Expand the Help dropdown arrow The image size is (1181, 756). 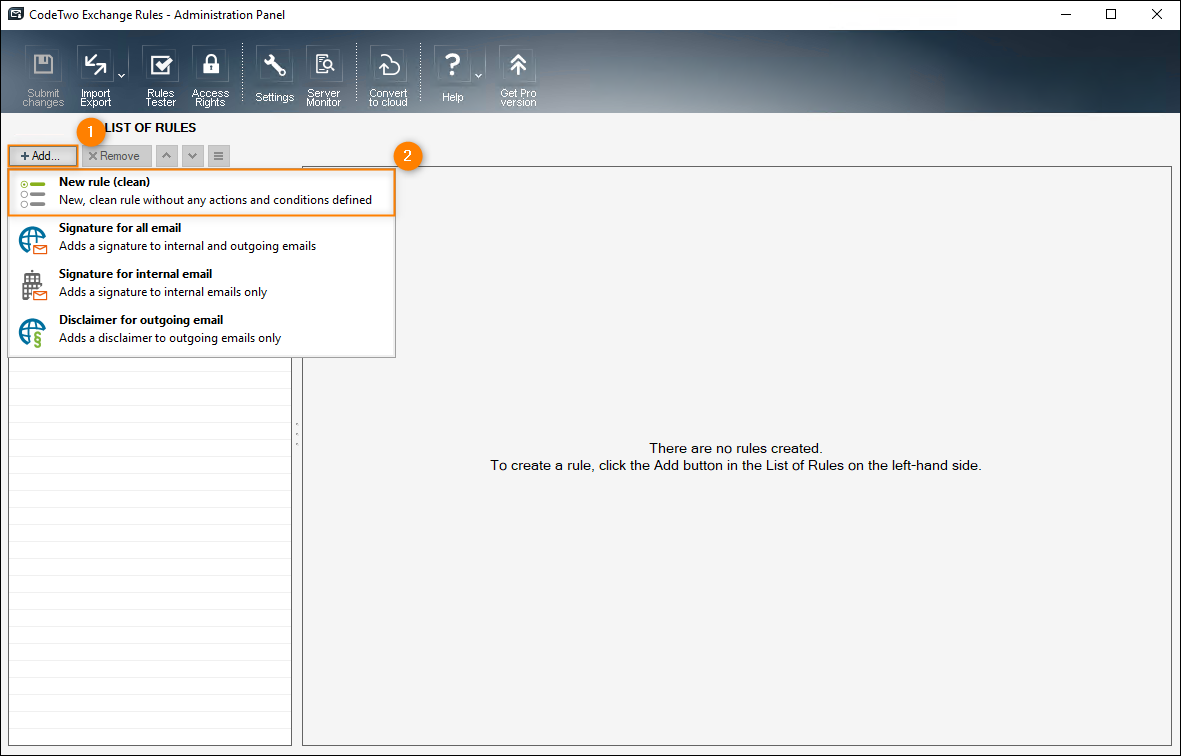[x=478, y=76]
